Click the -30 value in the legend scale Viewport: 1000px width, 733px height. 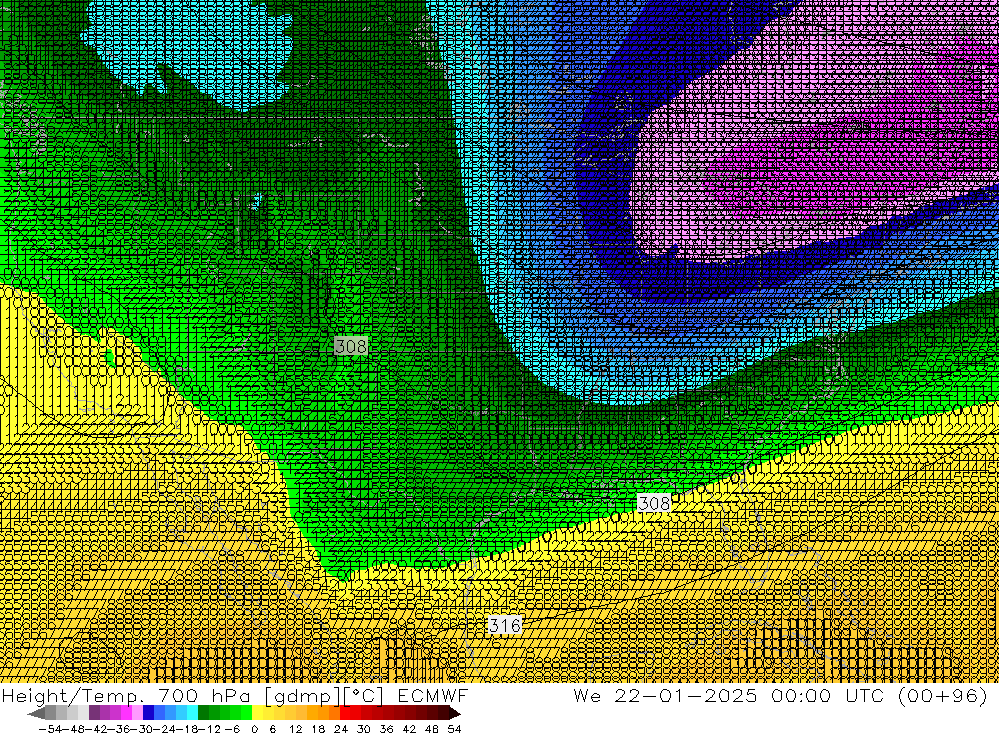pyautogui.click(x=141, y=729)
